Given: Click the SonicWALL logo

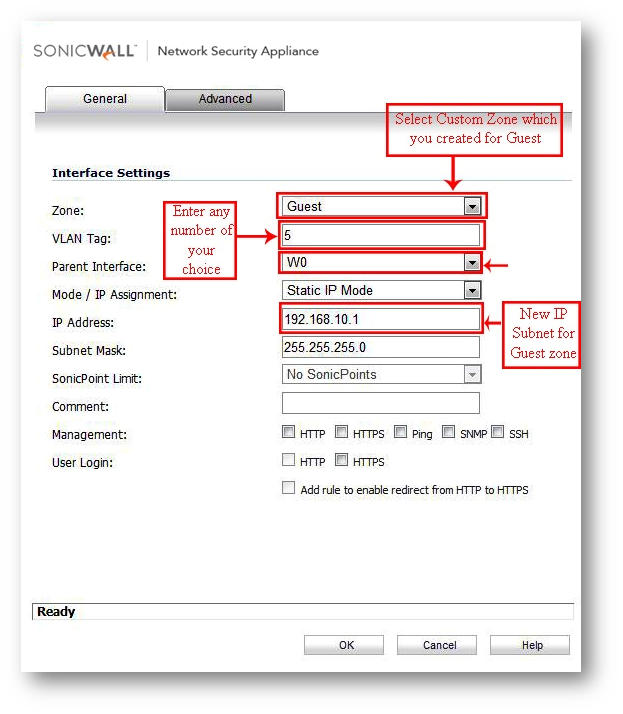Looking at the screenshot, I should click(85, 51).
